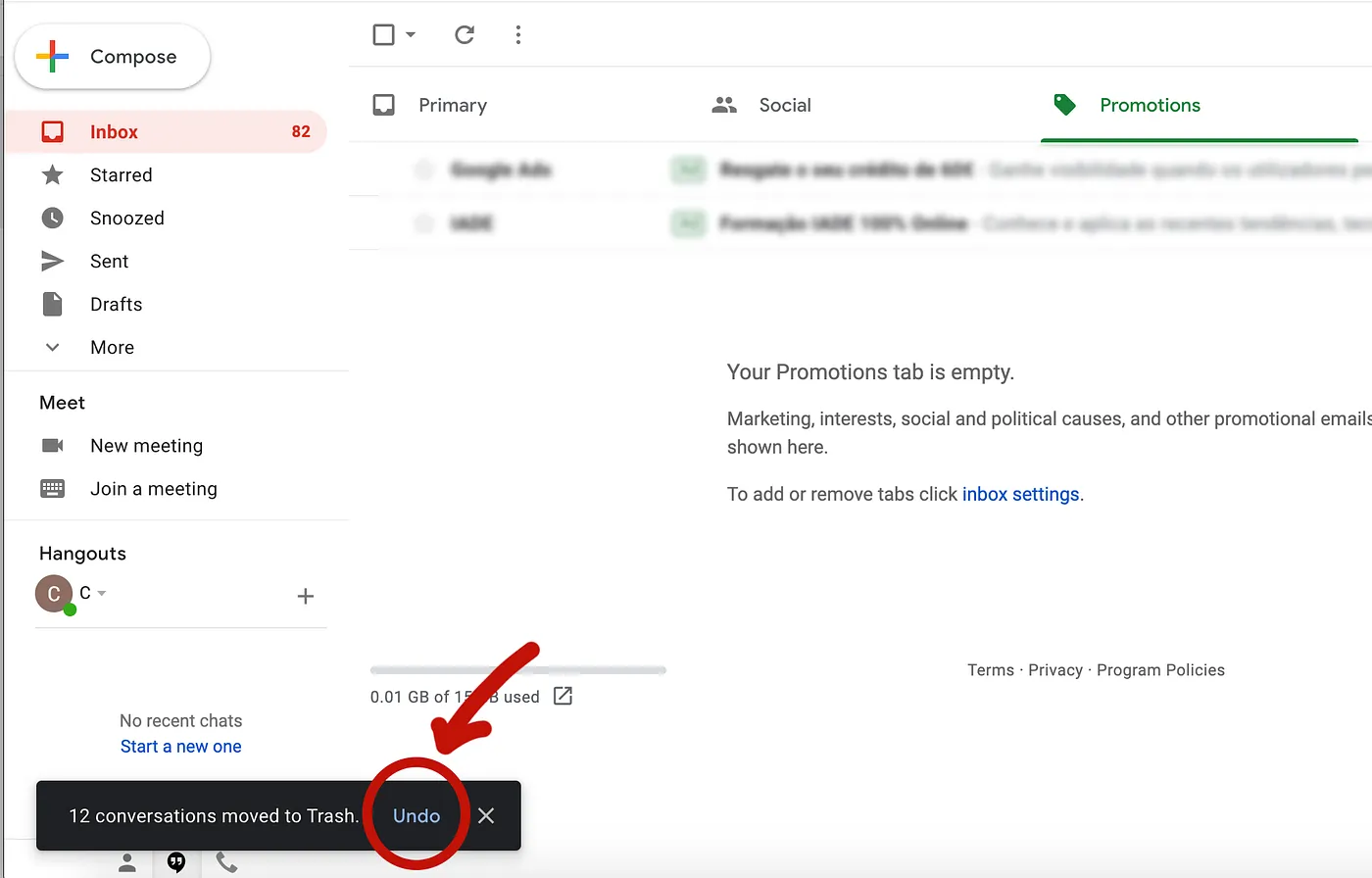This screenshot has height=878, width=1372.
Task: Click the Inbox red icon
Action: [x=53, y=131]
